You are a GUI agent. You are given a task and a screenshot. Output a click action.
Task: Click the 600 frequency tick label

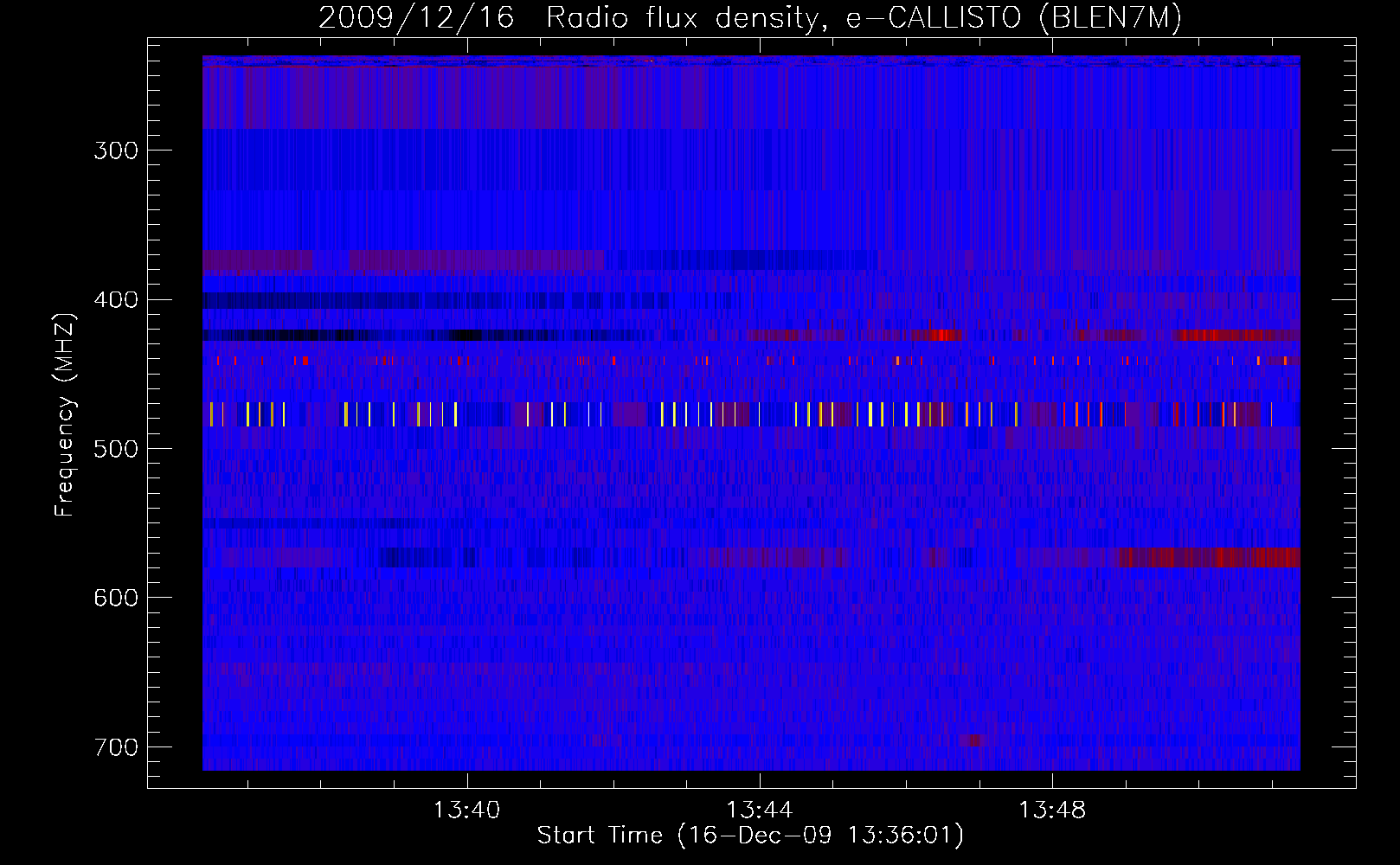click(x=116, y=598)
